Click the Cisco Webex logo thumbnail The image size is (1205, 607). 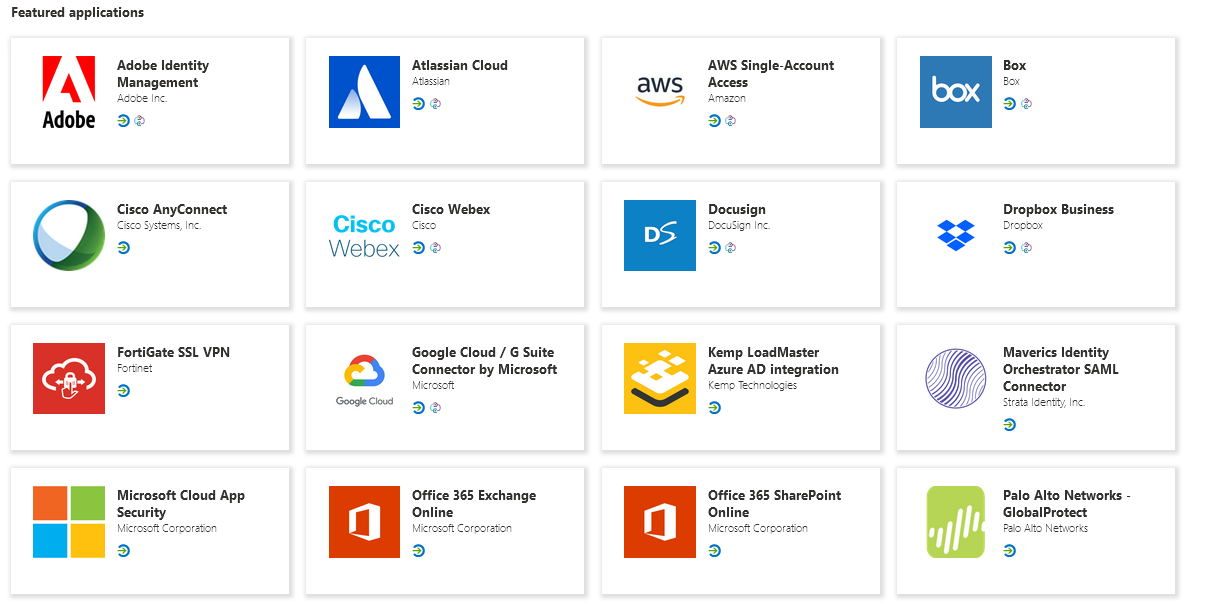coord(364,235)
